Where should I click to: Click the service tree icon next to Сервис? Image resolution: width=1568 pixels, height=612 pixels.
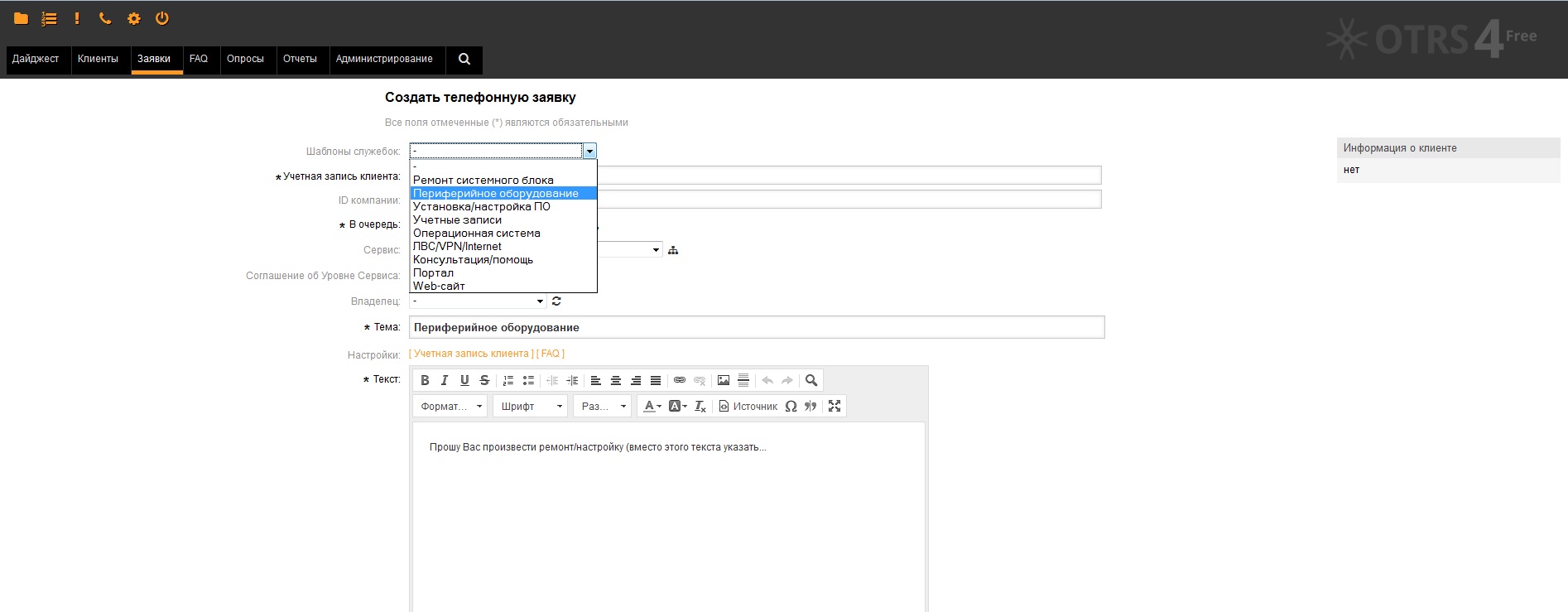tap(673, 250)
